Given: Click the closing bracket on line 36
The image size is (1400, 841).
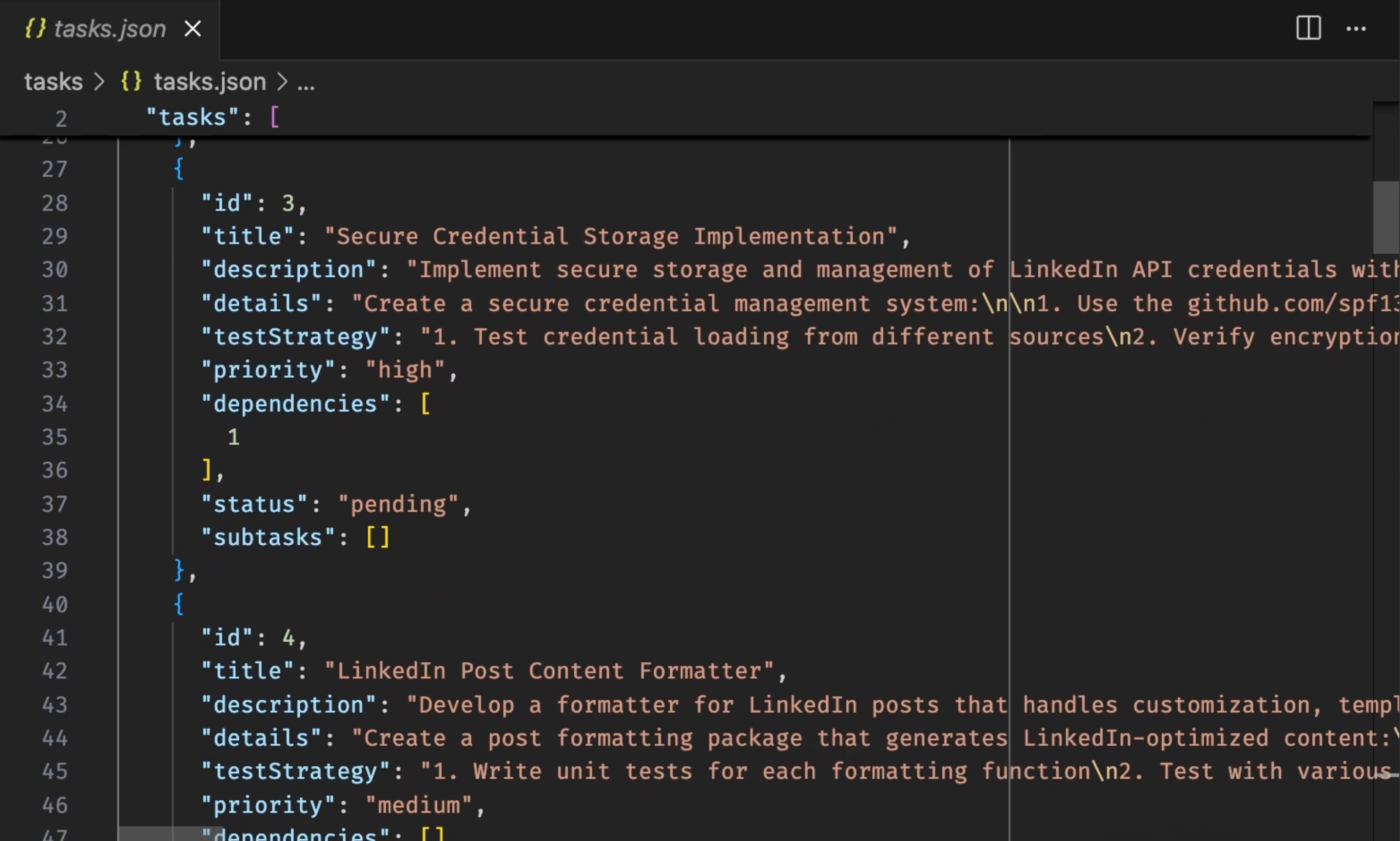Looking at the screenshot, I should (207, 470).
